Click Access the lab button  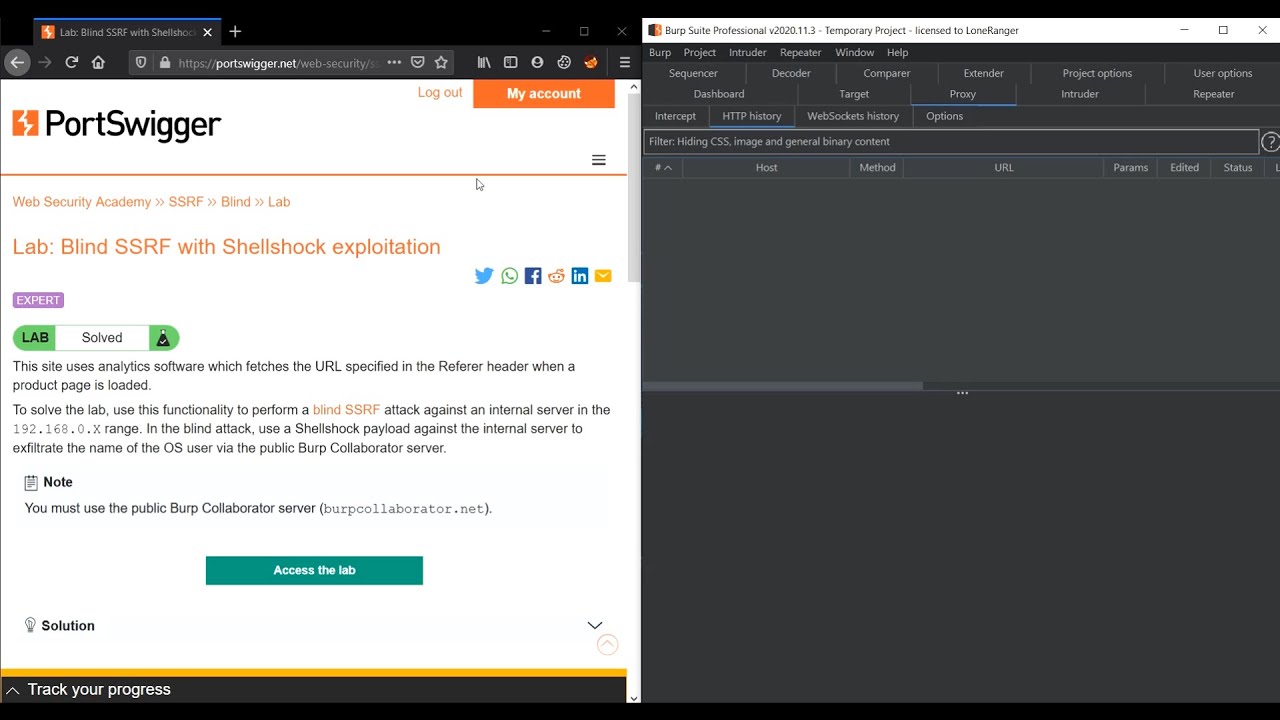tap(314, 570)
